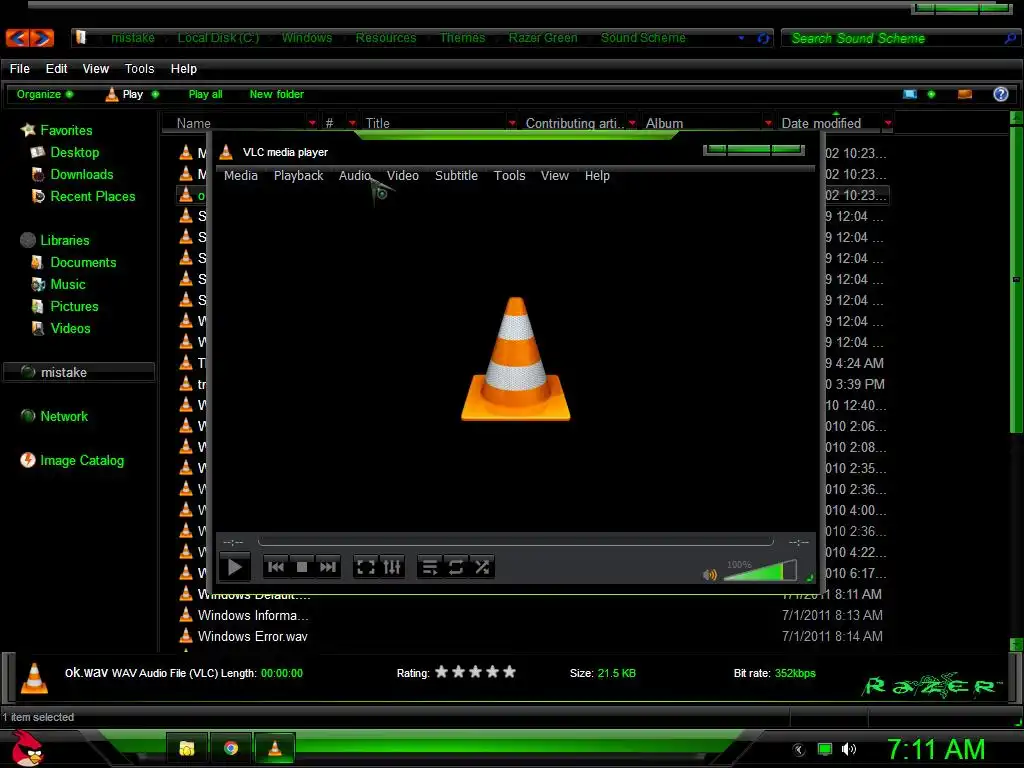The image size is (1024, 768).
Task: Create a New folder
Action: coord(276,94)
